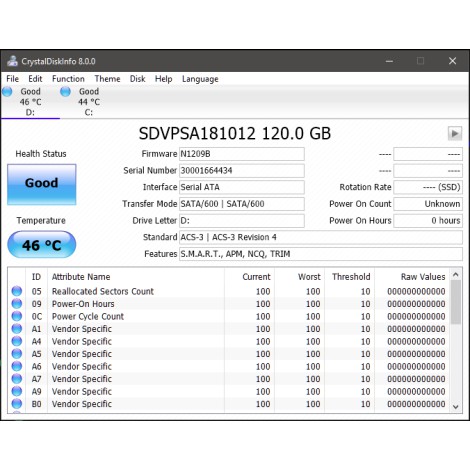Click the ID column header

[36, 277]
